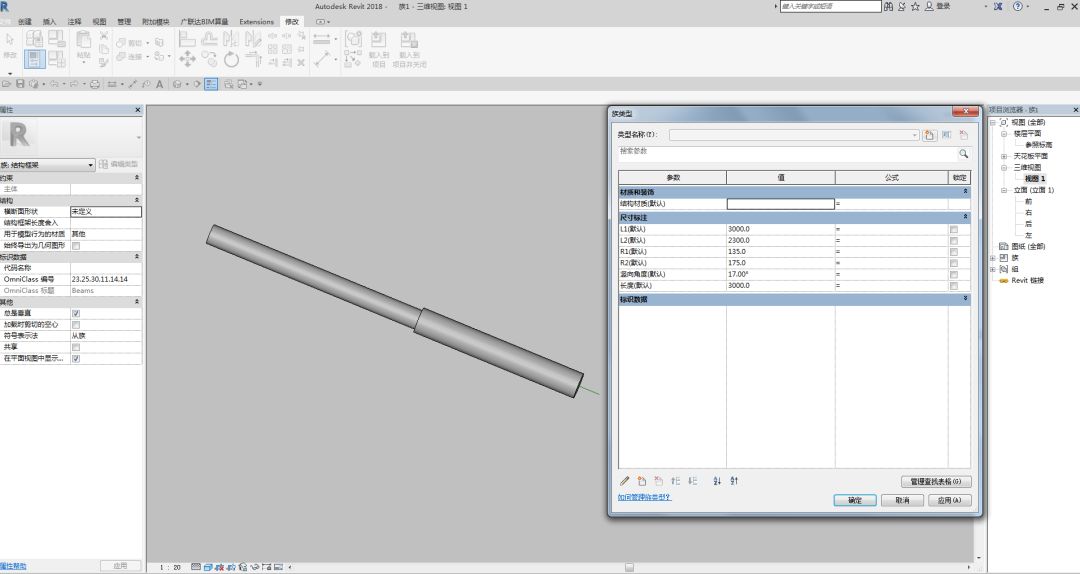Viewport: 1080px width, 574px height.
Task: Click the 应用(A) button in dialog
Action: coord(949,500)
